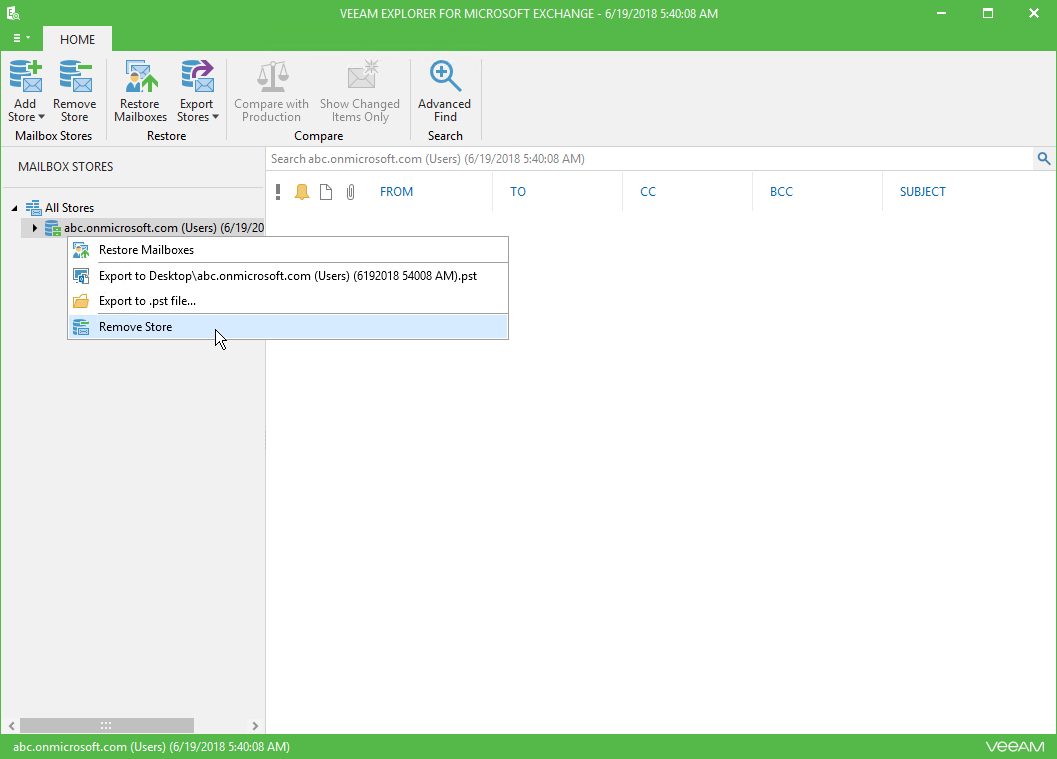
Task: Expand the abc.onmicrosoft.com store node
Action: (34, 228)
